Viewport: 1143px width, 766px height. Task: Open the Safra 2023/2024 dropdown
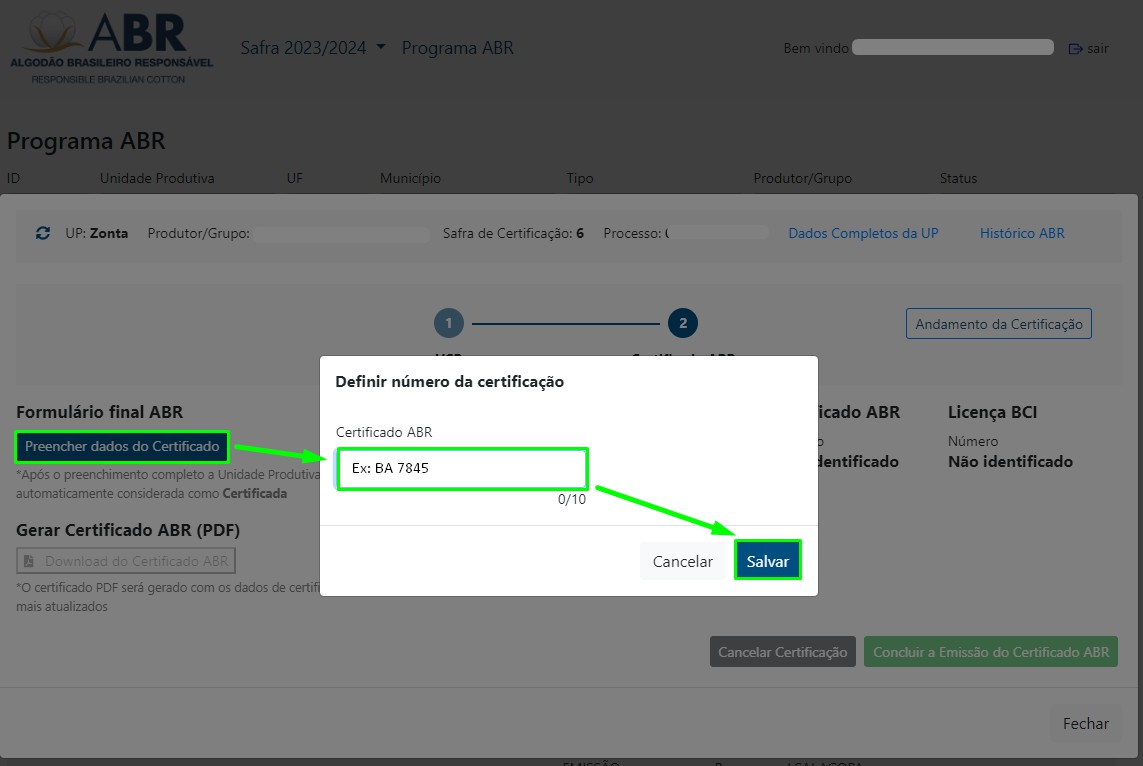[x=313, y=48]
